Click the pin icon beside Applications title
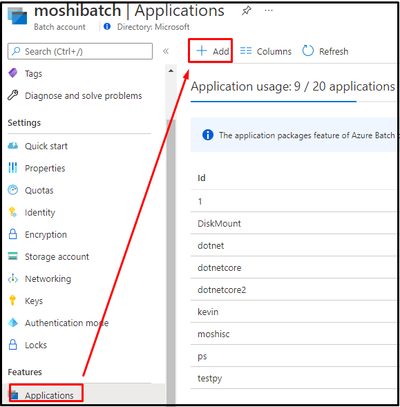400x407 pixels. [x=246, y=11]
